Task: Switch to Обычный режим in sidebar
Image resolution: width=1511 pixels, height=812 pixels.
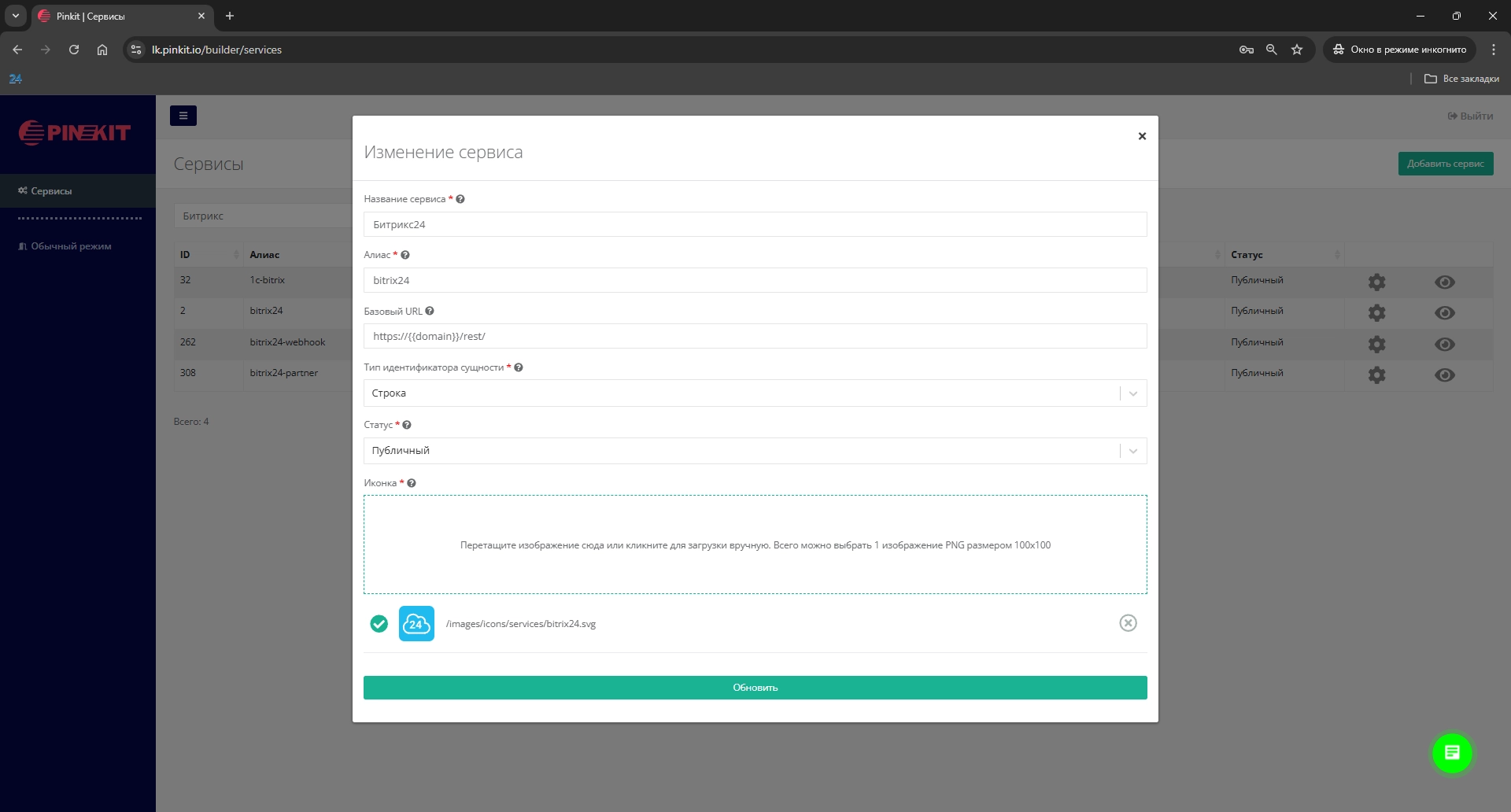Action: pos(71,246)
